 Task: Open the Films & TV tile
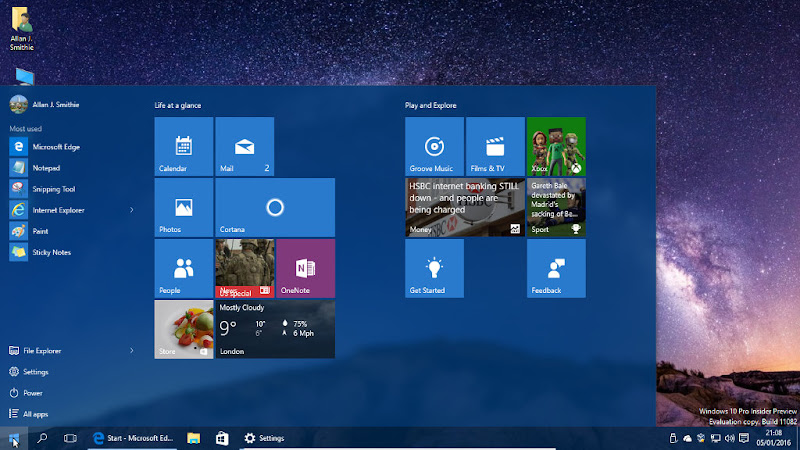(495, 146)
